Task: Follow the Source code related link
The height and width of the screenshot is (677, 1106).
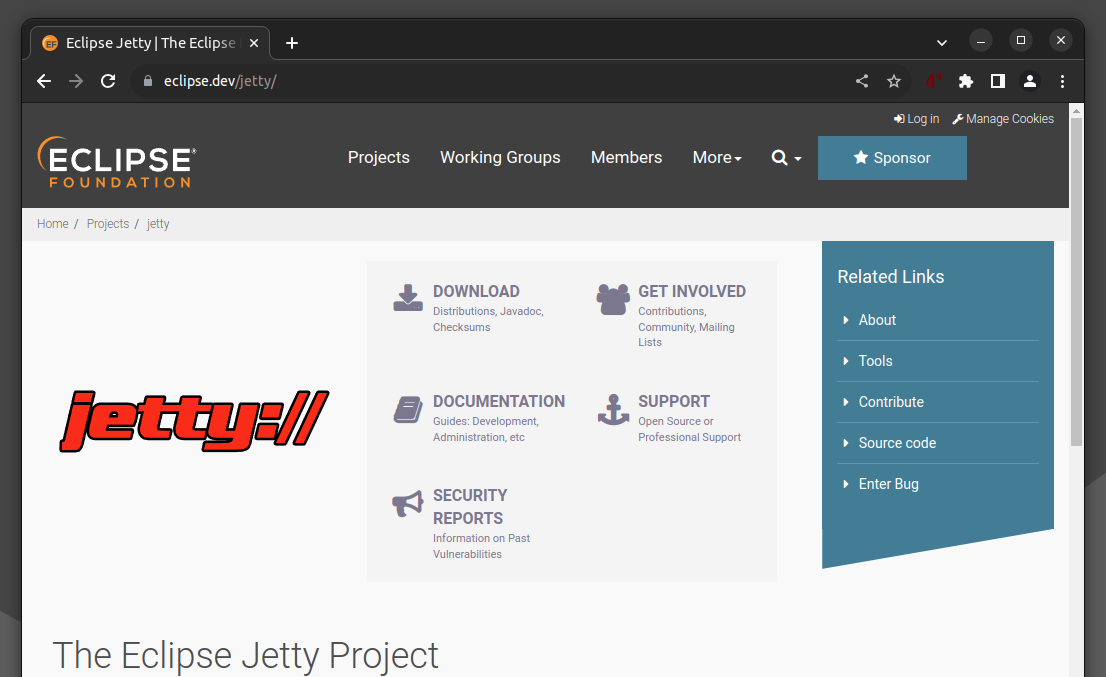Action: click(897, 443)
